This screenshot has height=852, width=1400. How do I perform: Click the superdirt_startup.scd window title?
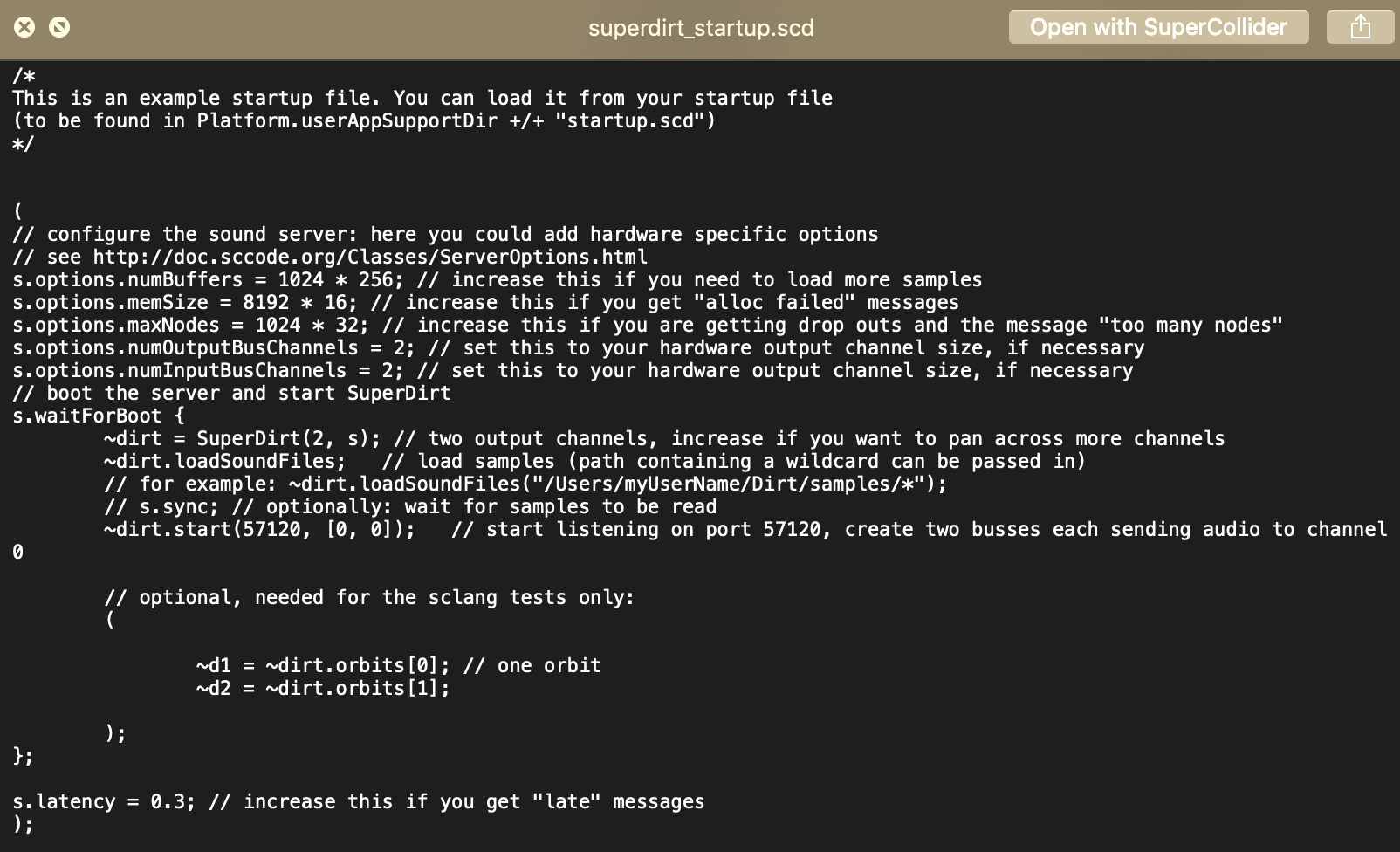click(x=700, y=28)
